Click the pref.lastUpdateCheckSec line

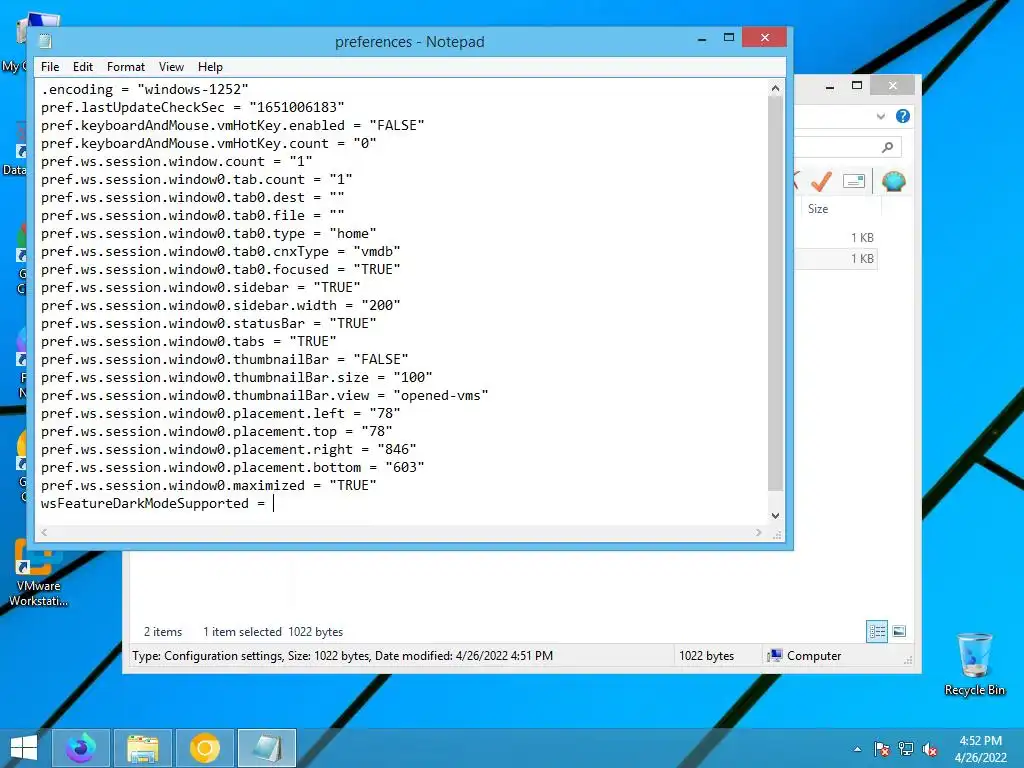tap(192, 107)
